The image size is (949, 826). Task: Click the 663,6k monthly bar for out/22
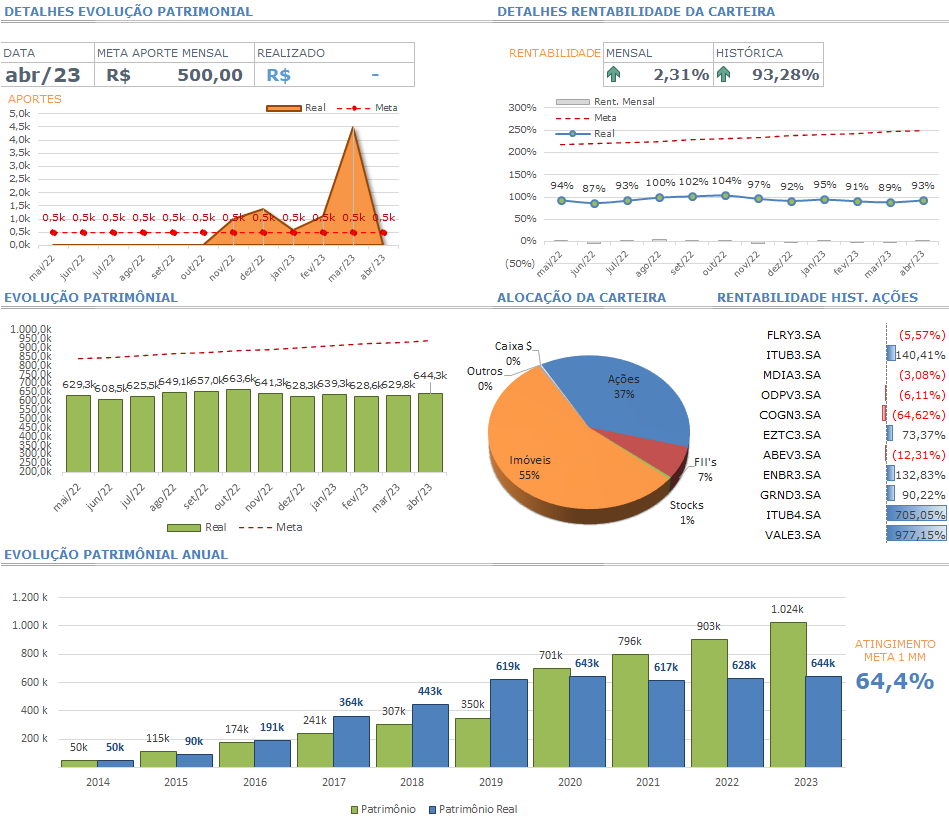coord(238,431)
